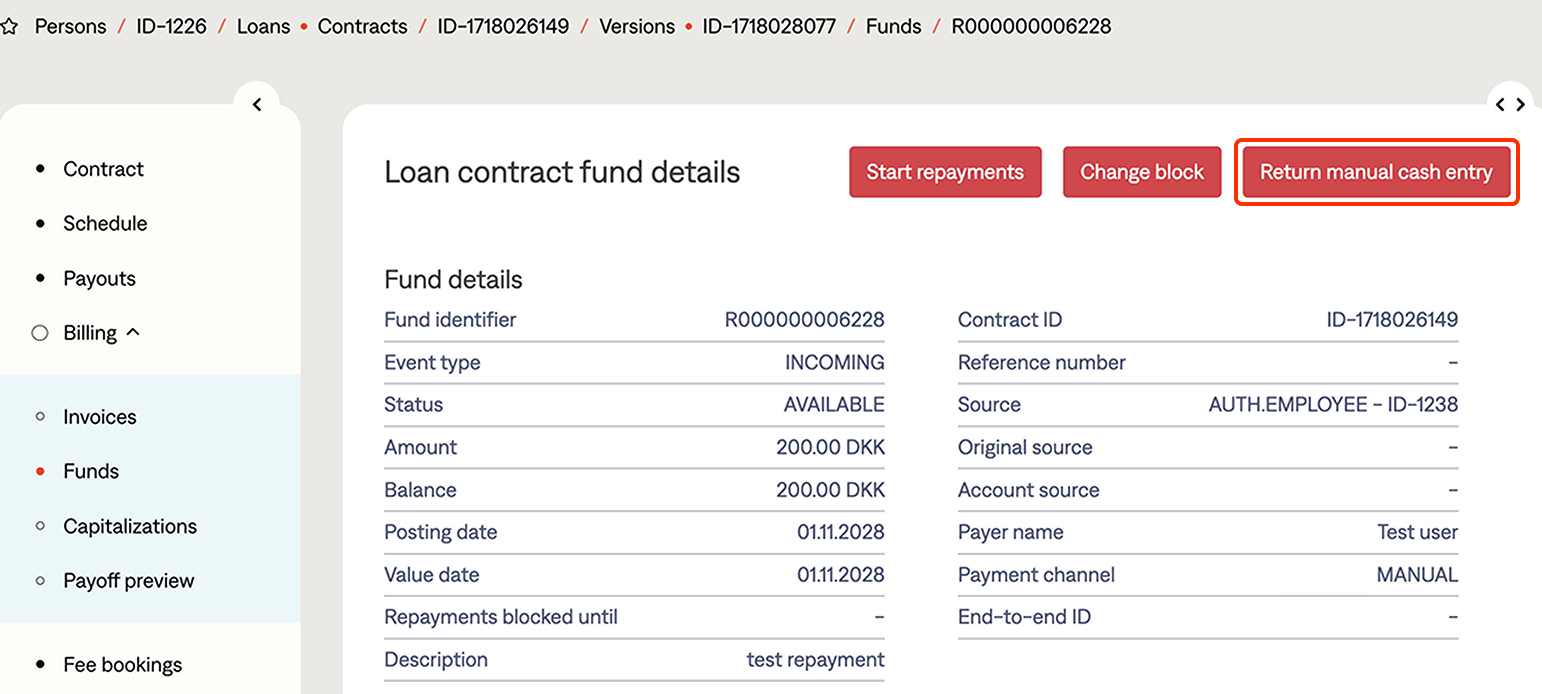Image resolution: width=1542 pixels, height=694 pixels.
Task: Click the Billing radio circle icon
Action: [40, 333]
